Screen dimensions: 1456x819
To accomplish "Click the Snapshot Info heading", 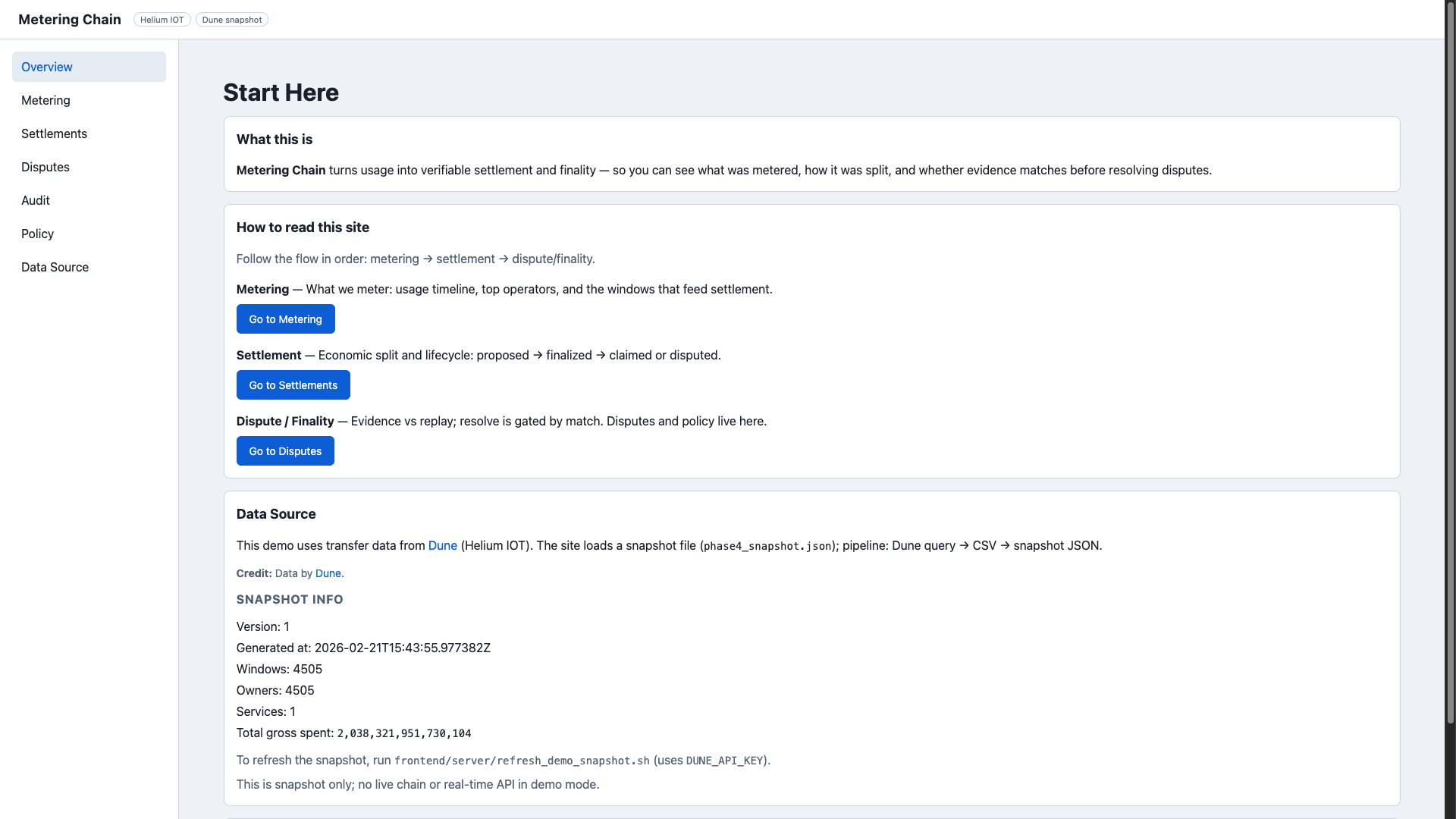I will click(290, 599).
